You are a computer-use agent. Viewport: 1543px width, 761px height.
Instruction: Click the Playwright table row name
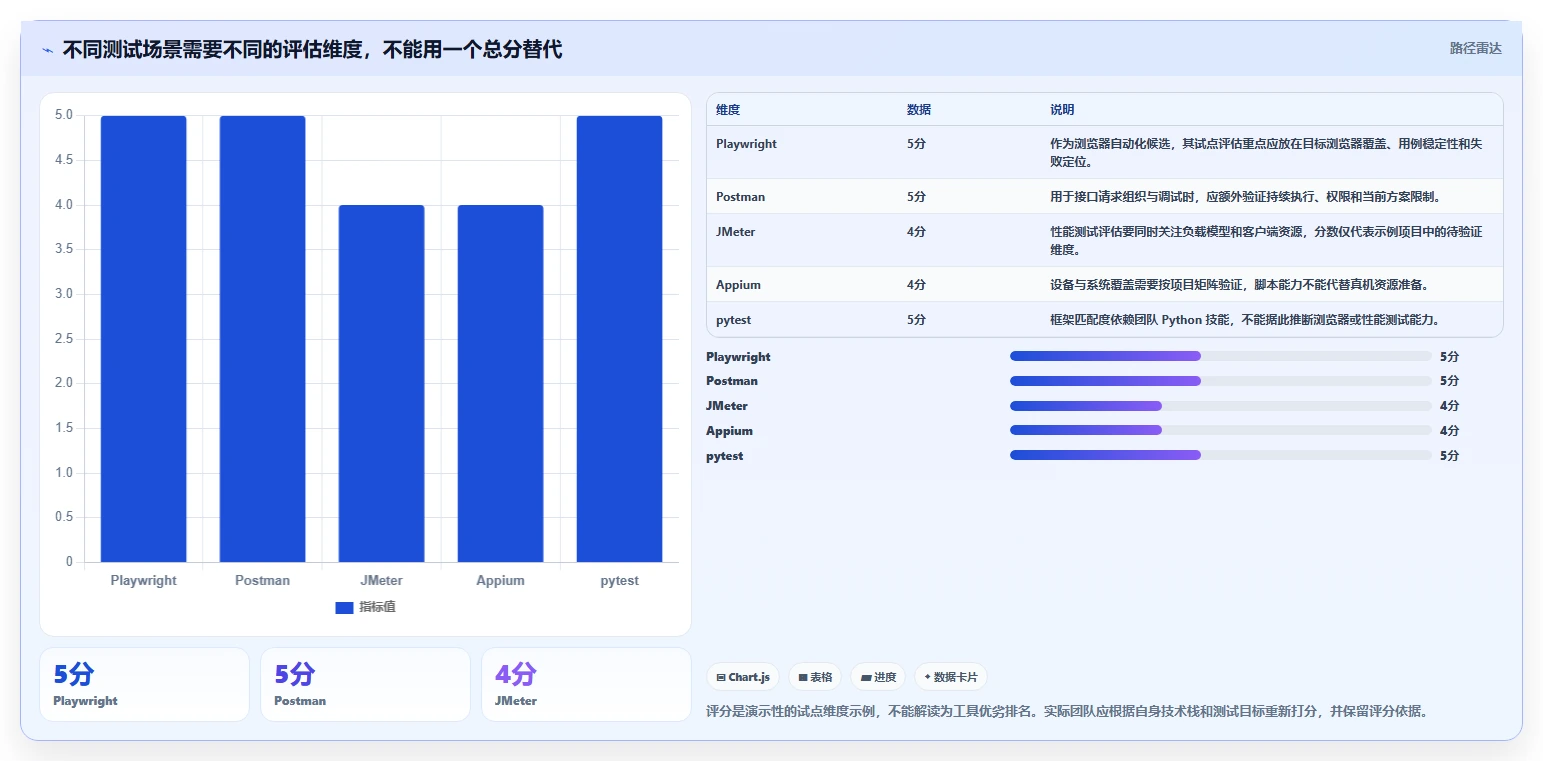(x=746, y=144)
